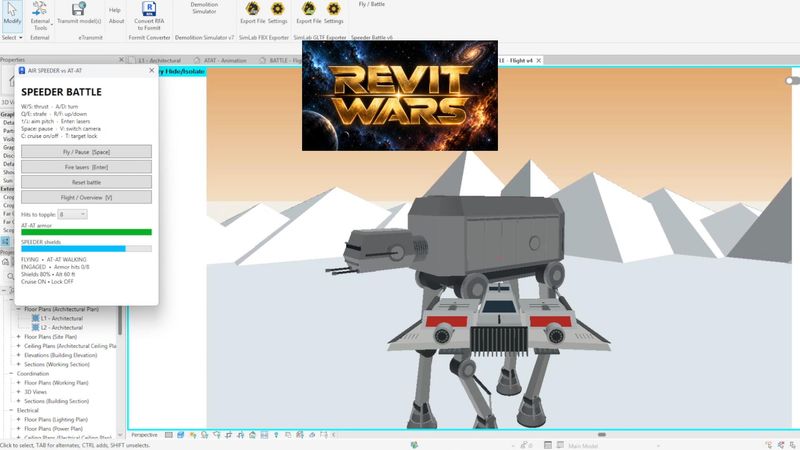This screenshot has height=450, width=800.
Task: Expand Elevations (Building Elevation) node
Action: (x=18, y=355)
